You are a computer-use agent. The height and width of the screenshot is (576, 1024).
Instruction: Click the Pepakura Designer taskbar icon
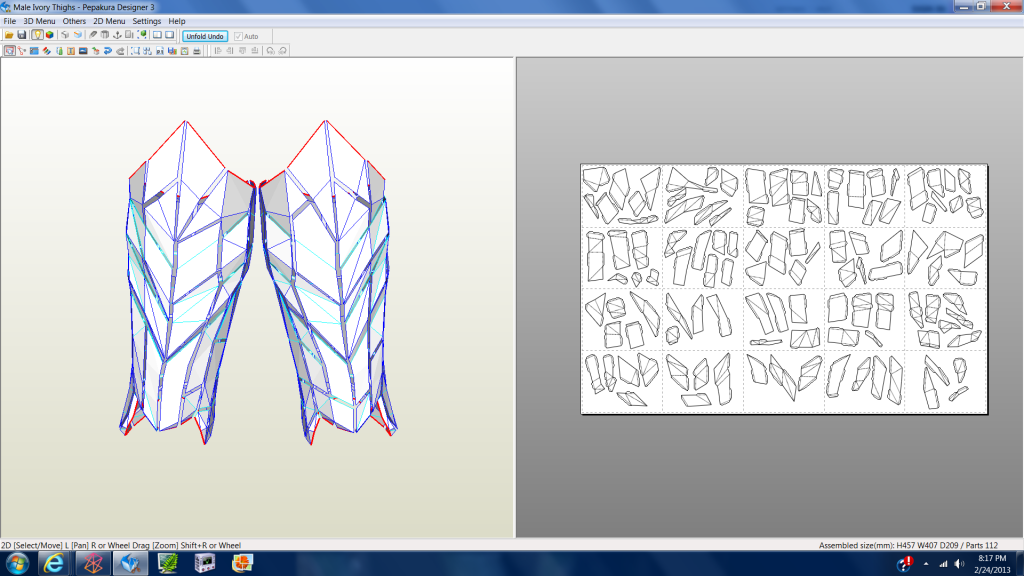[x=131, y=563]
